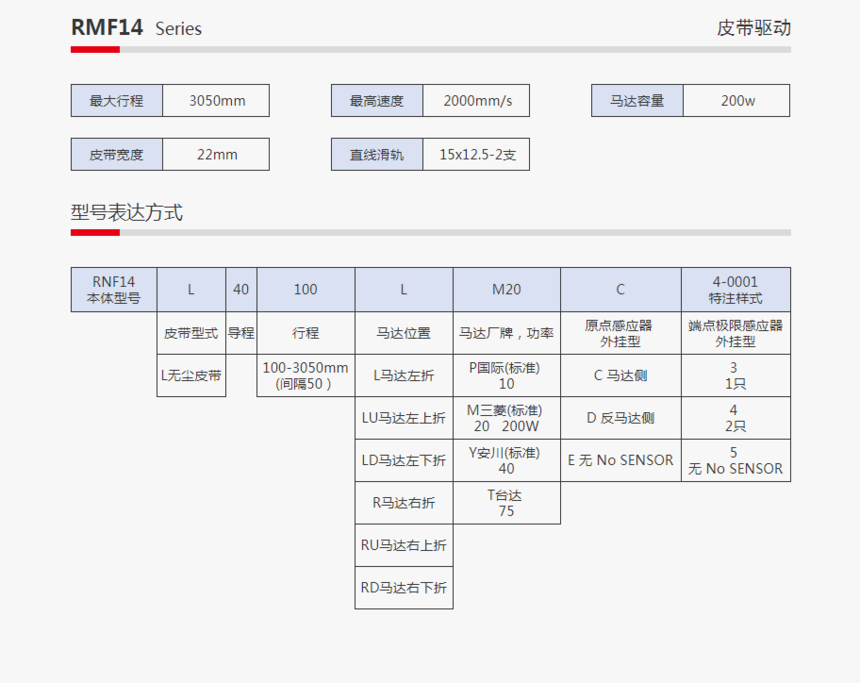
Task: Click the red accent bar under 型号表达方式
Action: tap(95, 233)
